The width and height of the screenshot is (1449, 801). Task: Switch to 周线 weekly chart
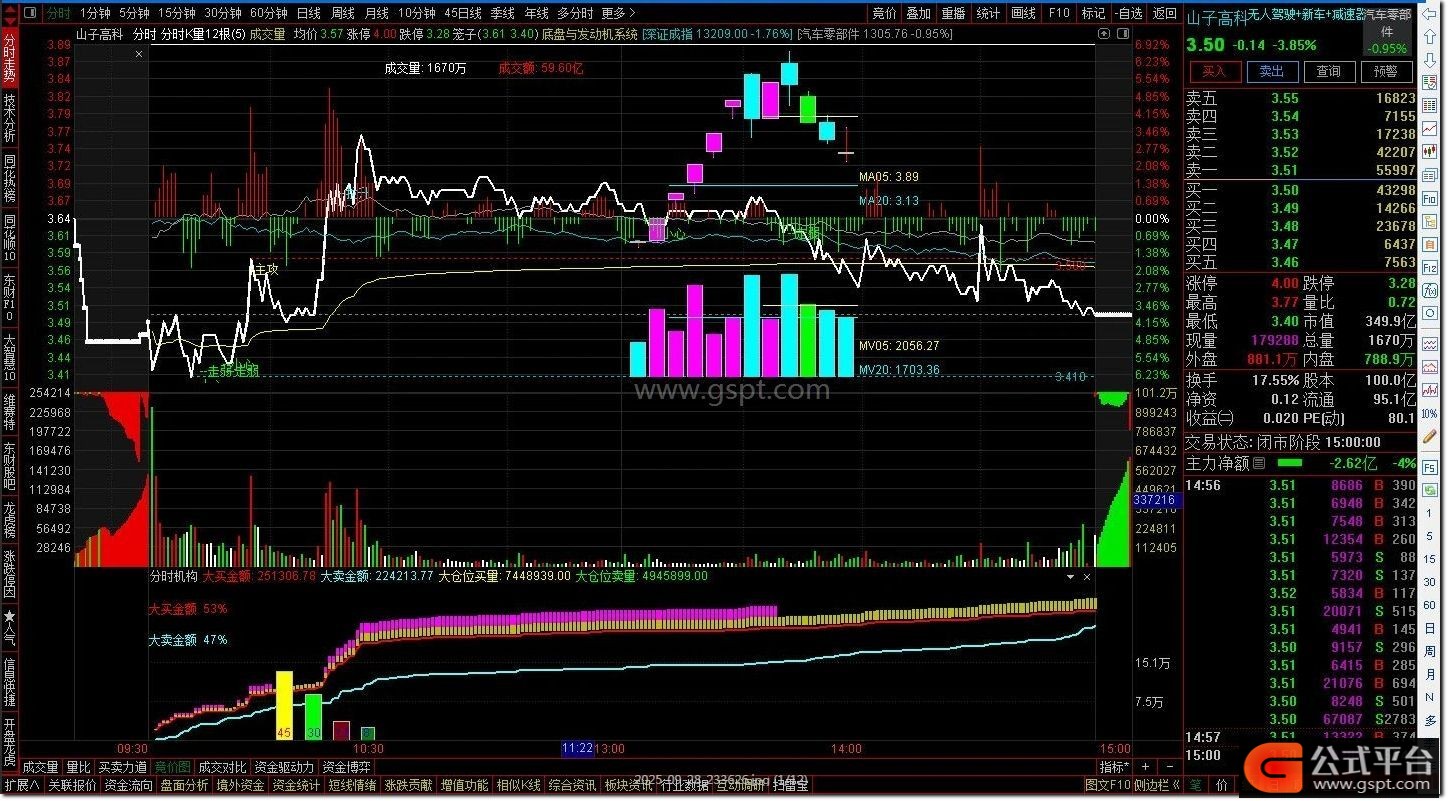[x=343, y=13]
